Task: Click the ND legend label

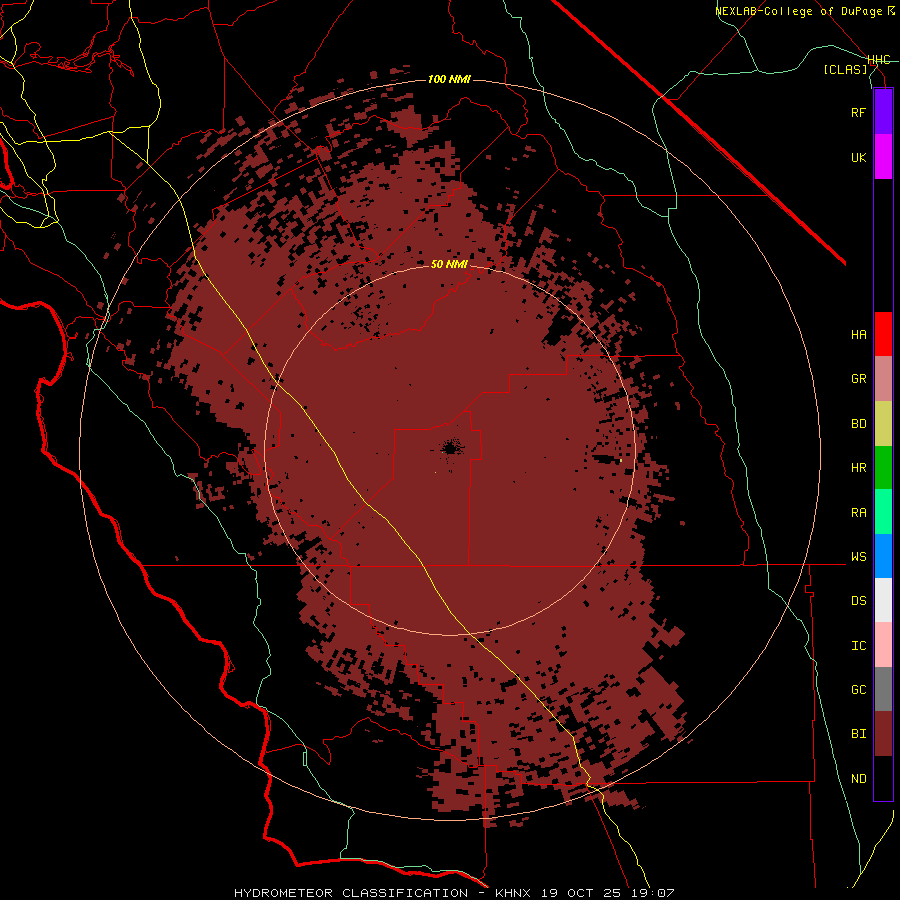Action: tap(859, 778)
